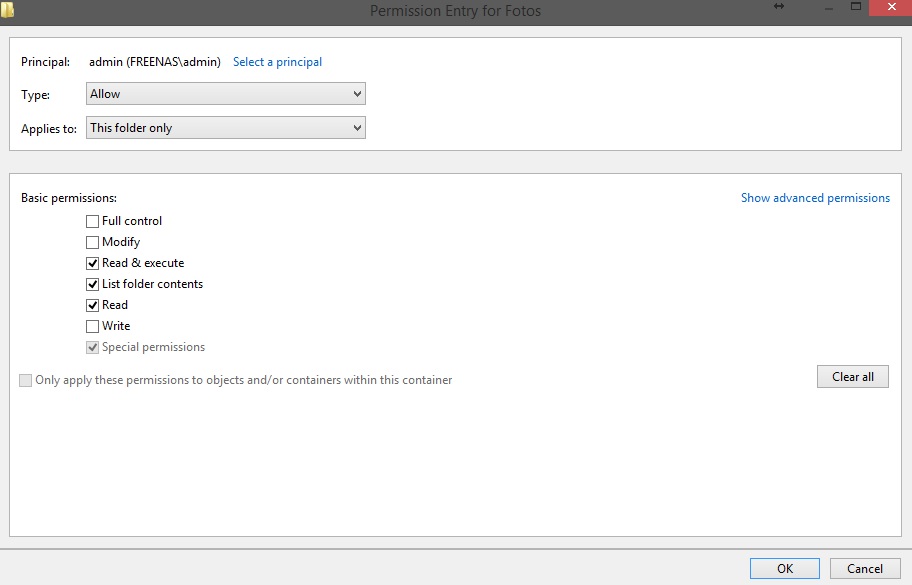The height and width of the screenshot is (585, 912).
Task: Click the Type: label
Action: click(x=35, y=95)
